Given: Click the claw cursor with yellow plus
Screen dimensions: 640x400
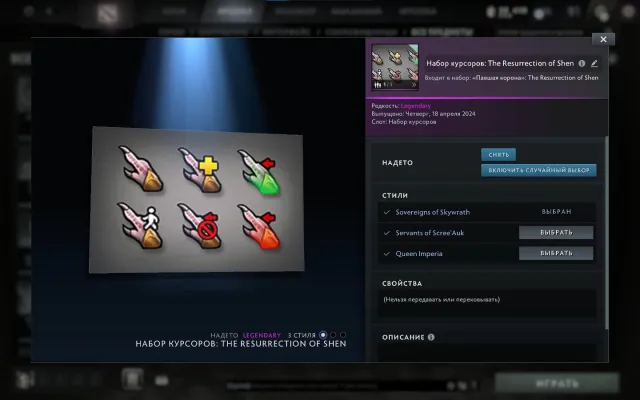Looking at the screenshot, I should (200, 170).
